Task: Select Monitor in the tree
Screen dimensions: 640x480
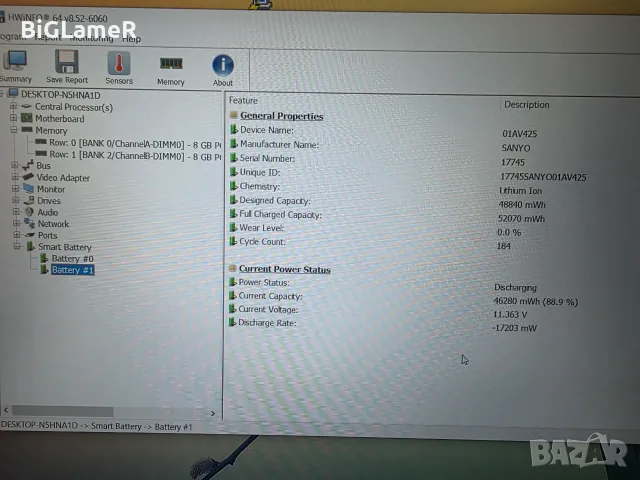Action: [51, 189]
